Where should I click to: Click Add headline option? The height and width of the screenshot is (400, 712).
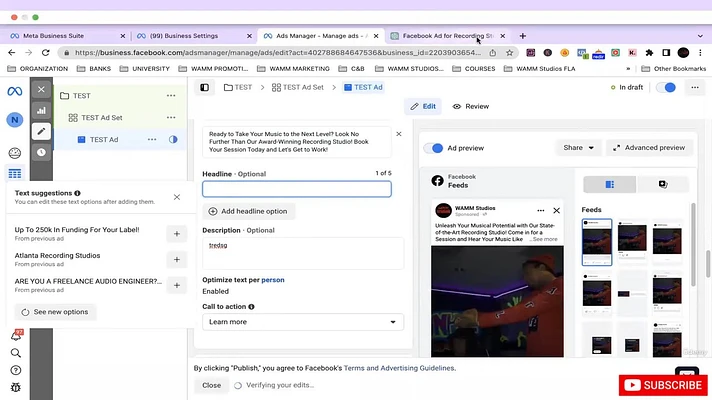[248, 211]
